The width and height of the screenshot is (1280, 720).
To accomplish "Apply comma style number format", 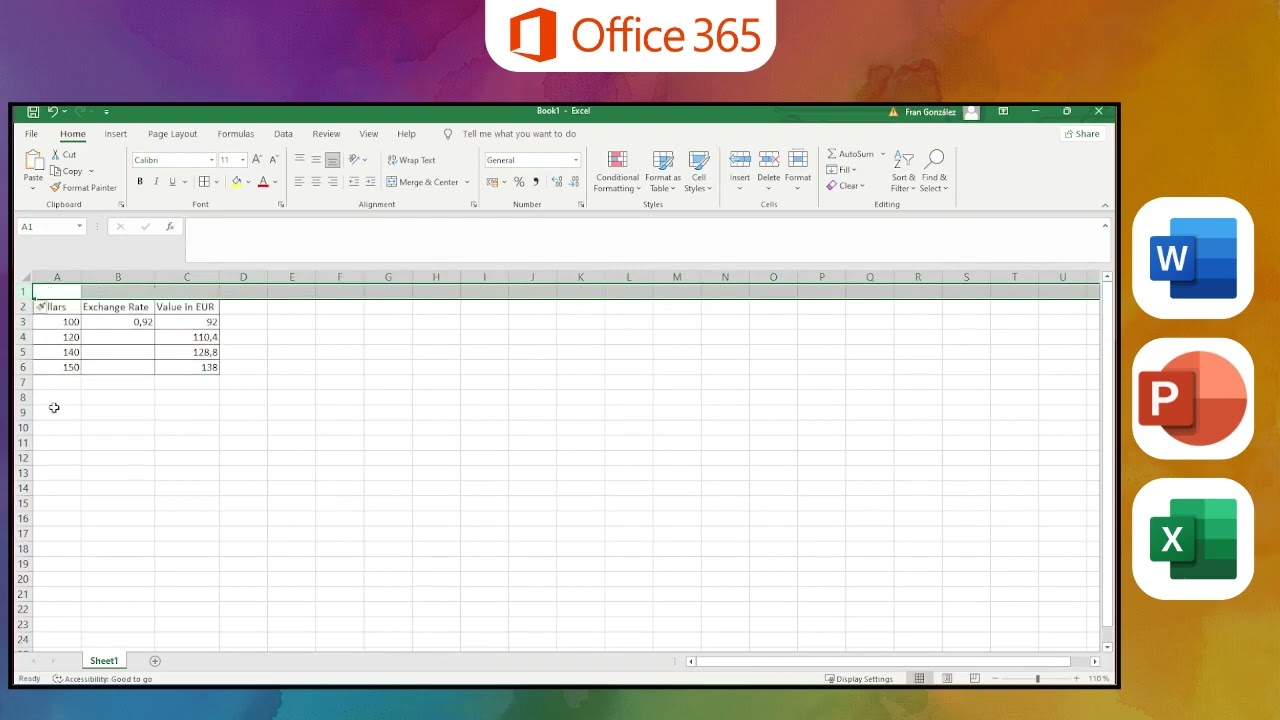I will (536, 182).
